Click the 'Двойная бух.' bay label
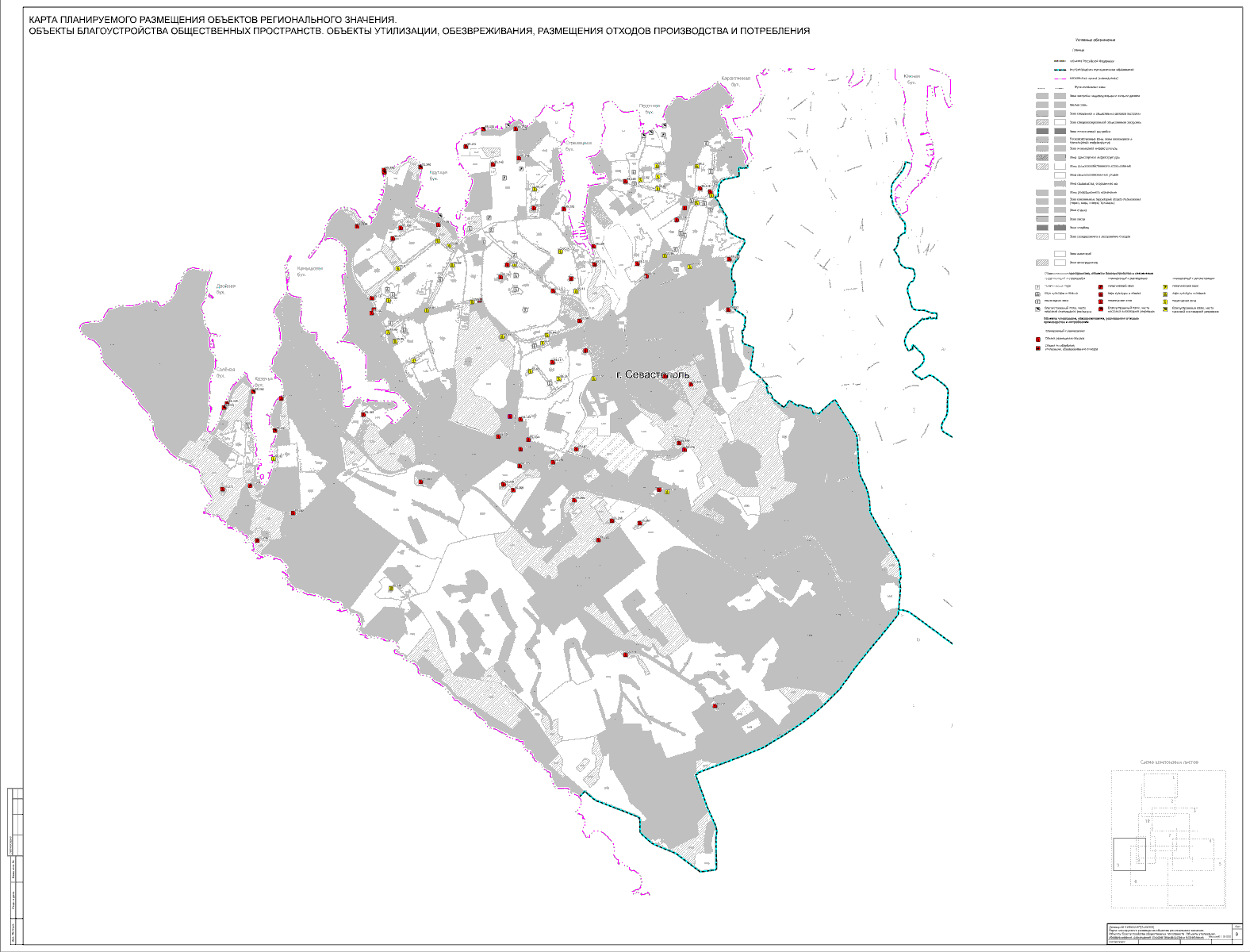The image size is (1250, 952). (225, 289)
